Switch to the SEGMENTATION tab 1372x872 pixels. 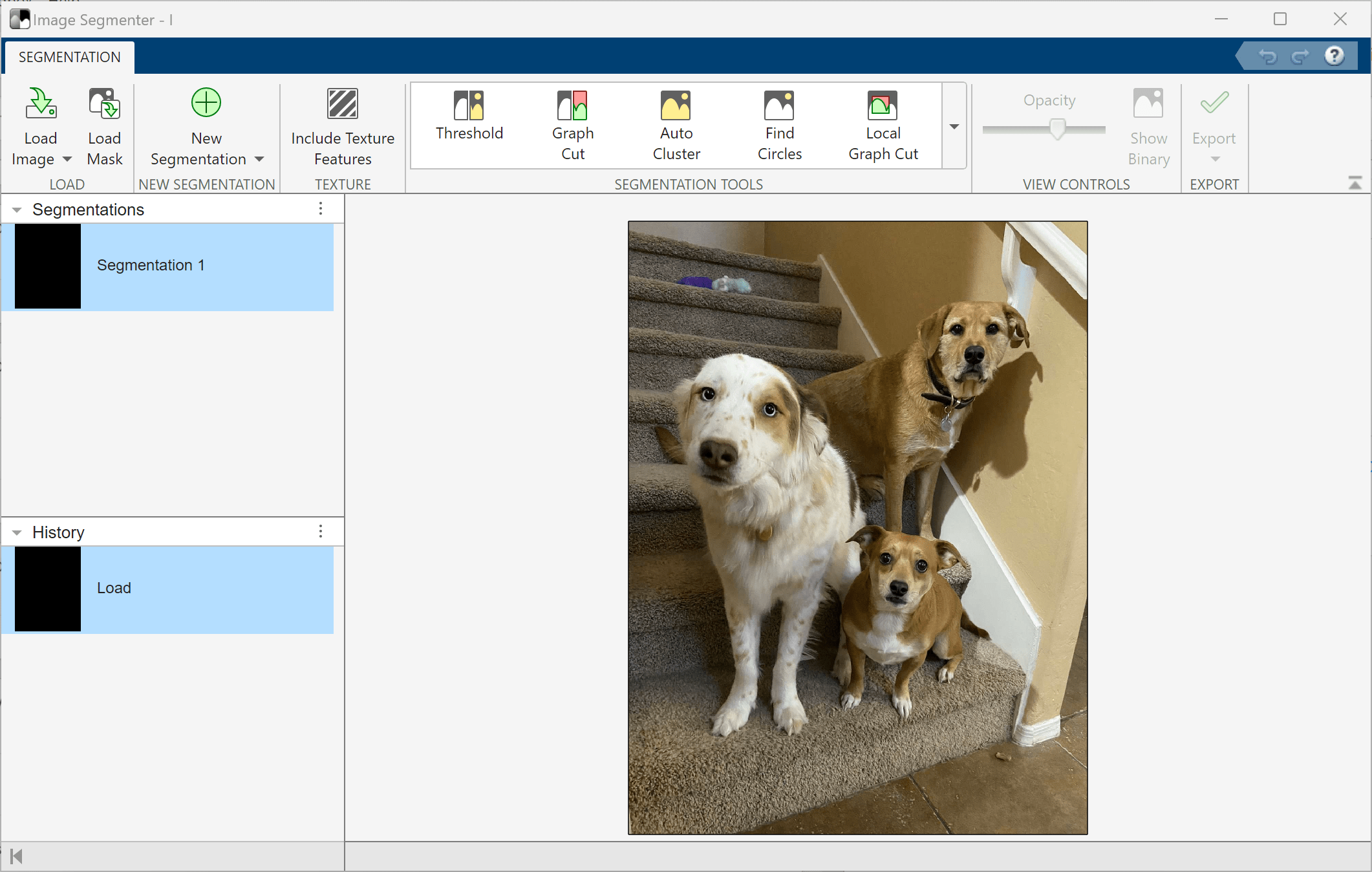[69, 57]
